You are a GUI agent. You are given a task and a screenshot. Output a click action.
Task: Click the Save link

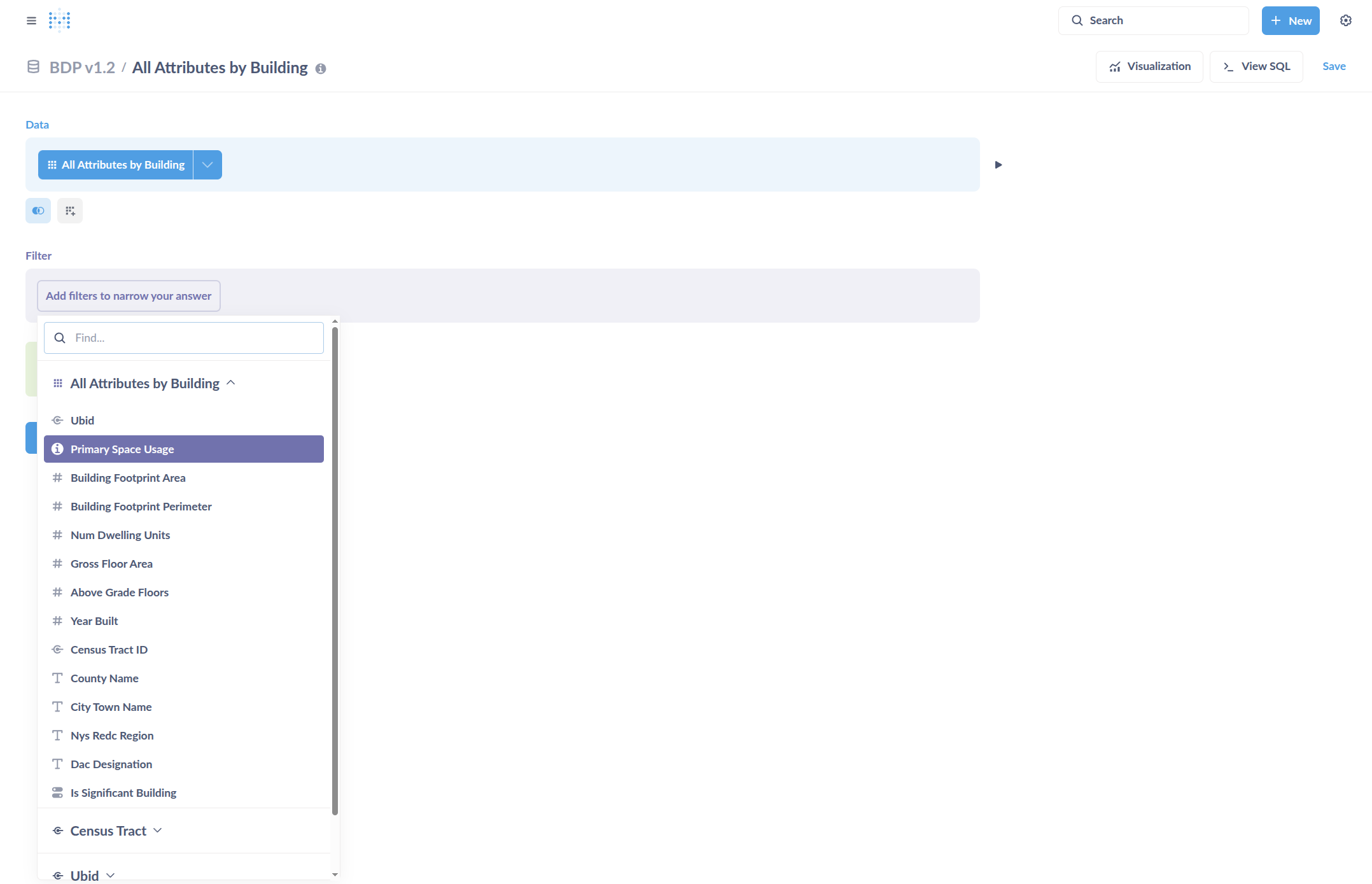click(1334, 67)
